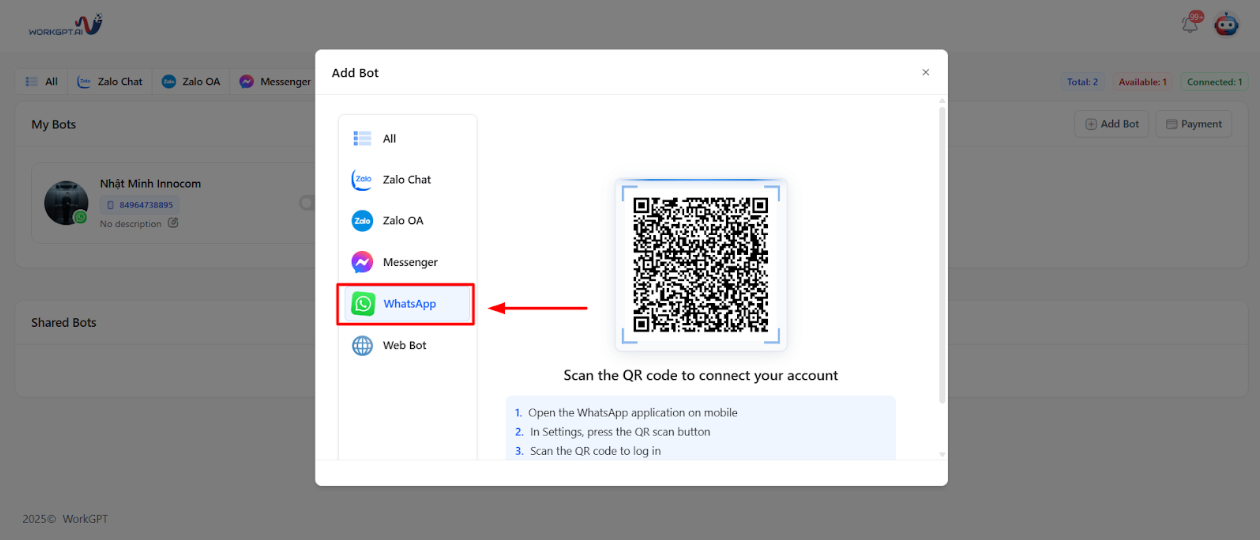The image size is (1260, 540).
Task: Click phone number 84964738895 badge
Action: click(x=140, y=205)
